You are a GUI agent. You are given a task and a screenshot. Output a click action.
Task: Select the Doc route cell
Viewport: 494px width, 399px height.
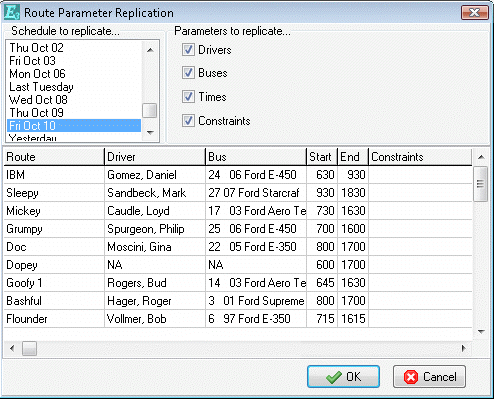tap(54, 247)
